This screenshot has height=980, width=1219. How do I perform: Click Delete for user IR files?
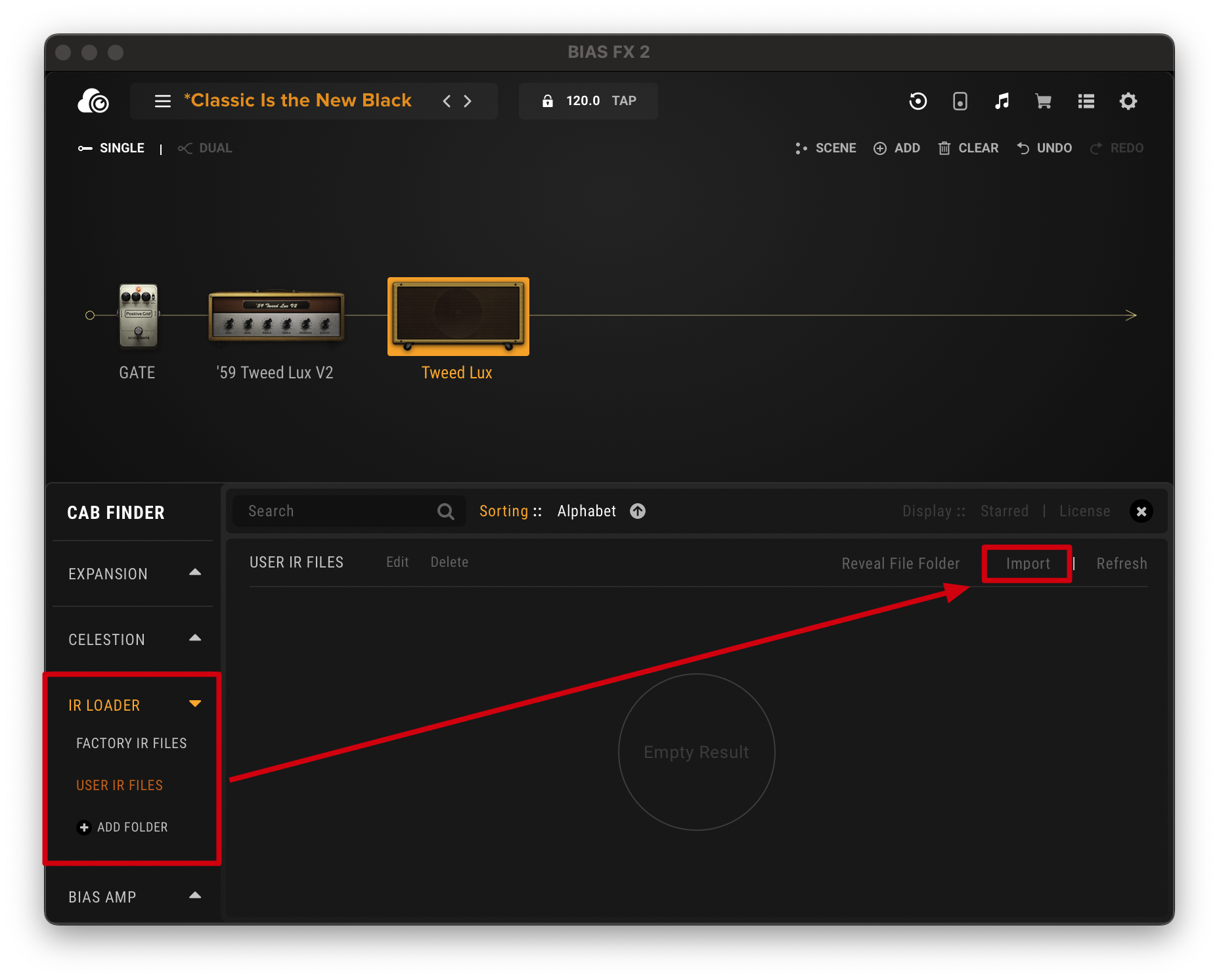[449, 562]
